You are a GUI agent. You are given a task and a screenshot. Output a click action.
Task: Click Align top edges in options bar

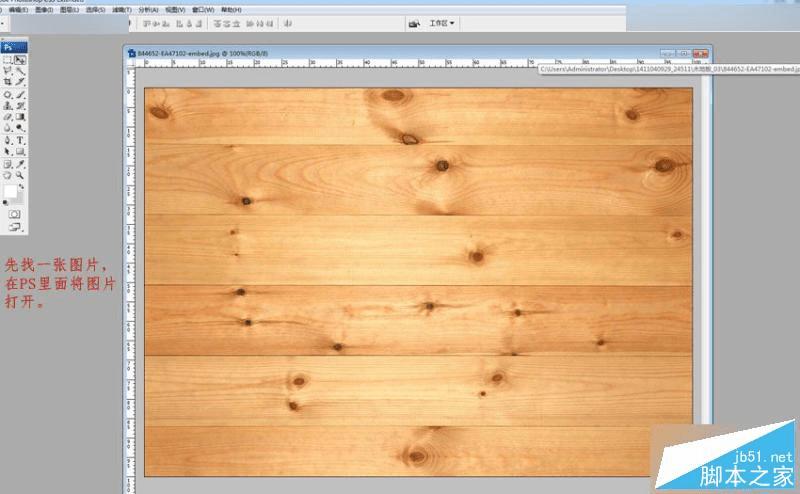[x=146, y=23]
